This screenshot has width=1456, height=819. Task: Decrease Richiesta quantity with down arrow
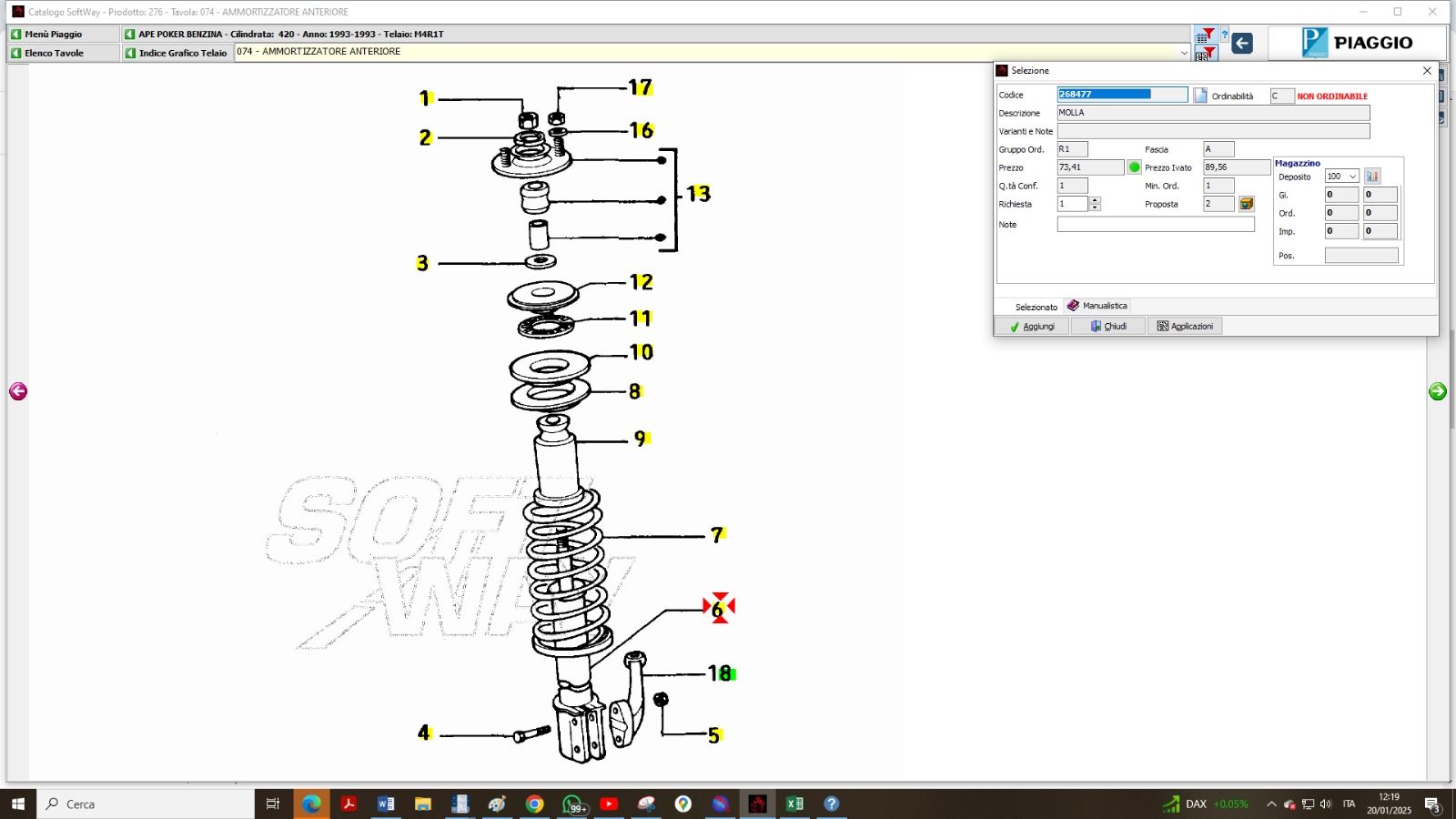(1096, 208)
